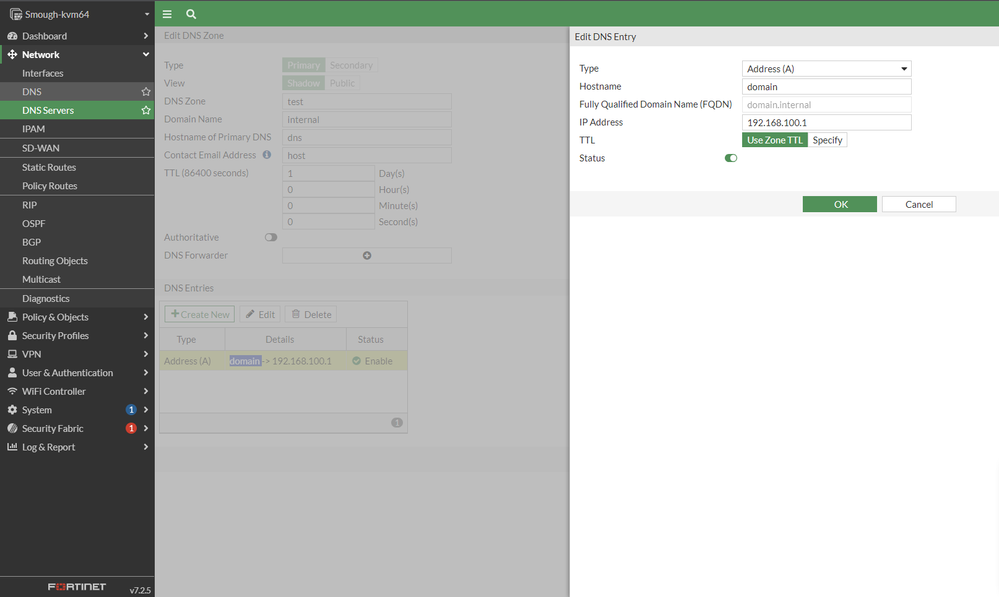Click the VPN monitor icon
This screenshot has width=999, height=597.
[x=12, y=354]
